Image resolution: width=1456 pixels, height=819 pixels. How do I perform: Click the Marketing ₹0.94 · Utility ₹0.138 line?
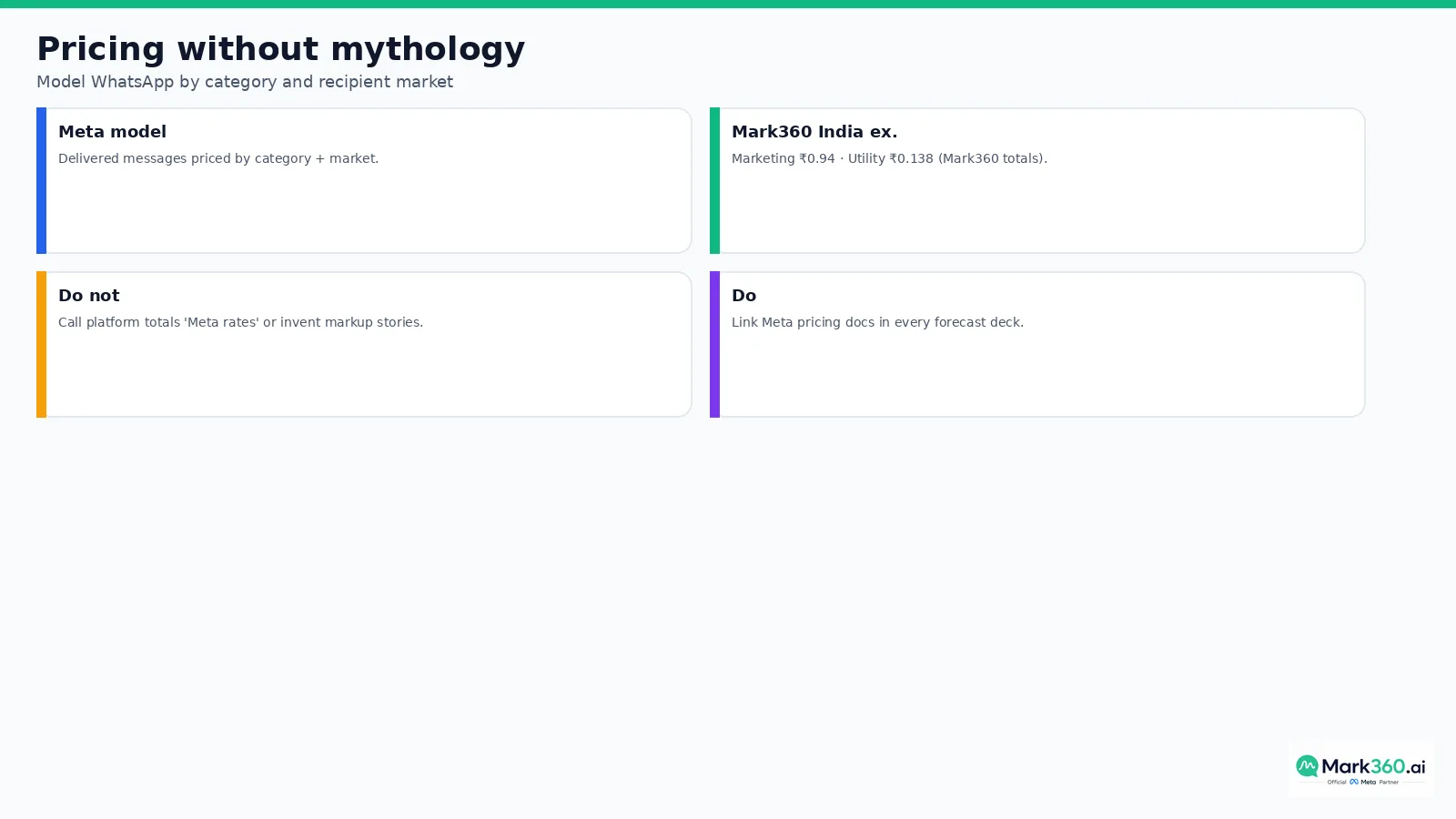(x=889, y=158)
